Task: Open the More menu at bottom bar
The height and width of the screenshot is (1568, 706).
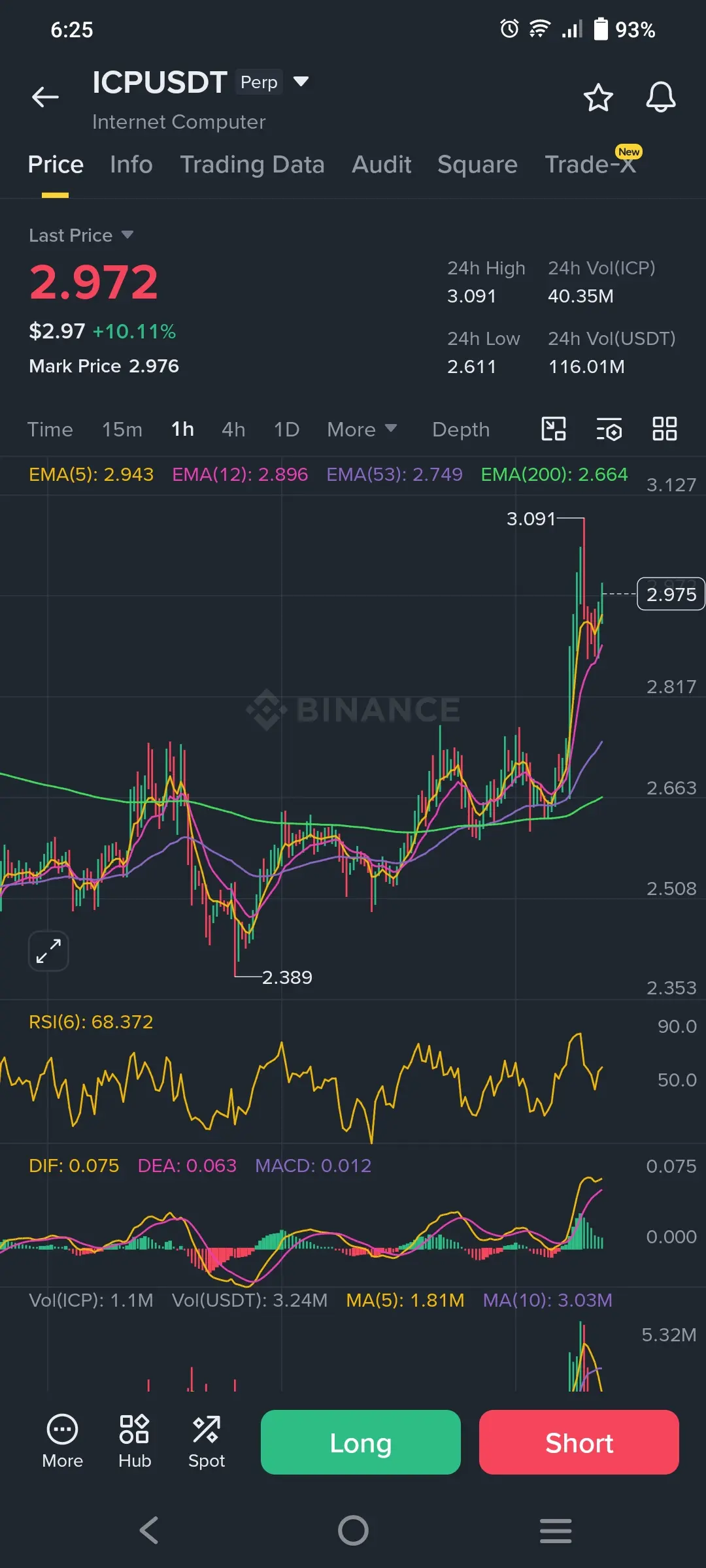Action: click(63, 1443)
